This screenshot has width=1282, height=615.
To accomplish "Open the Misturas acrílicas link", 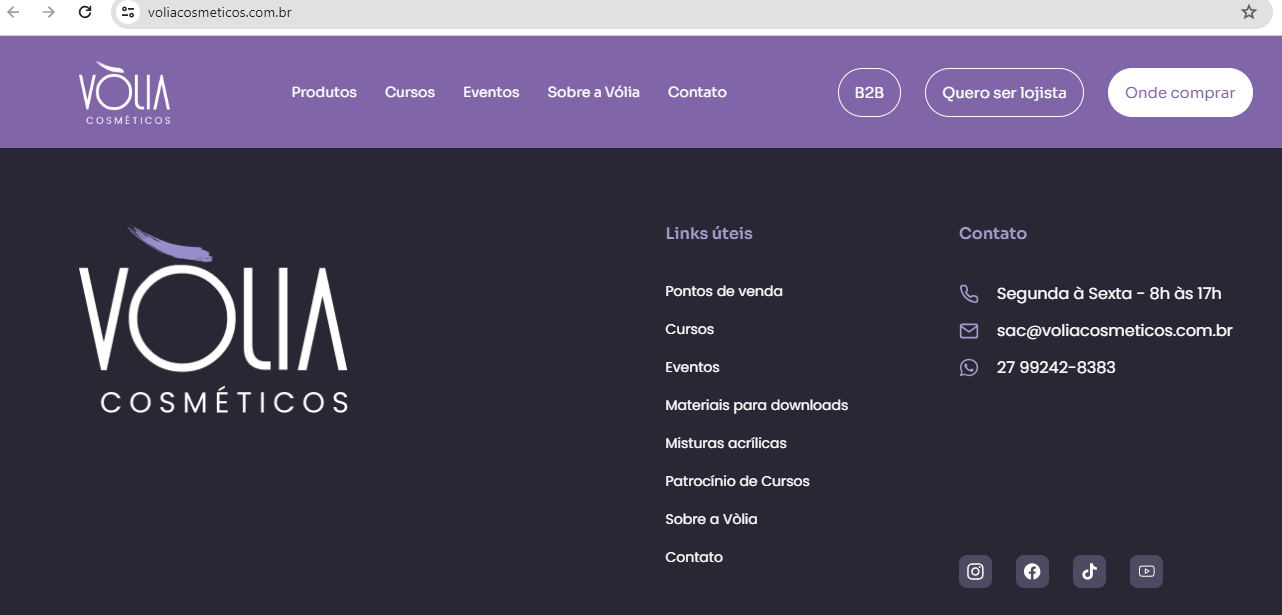I will 726,443.
